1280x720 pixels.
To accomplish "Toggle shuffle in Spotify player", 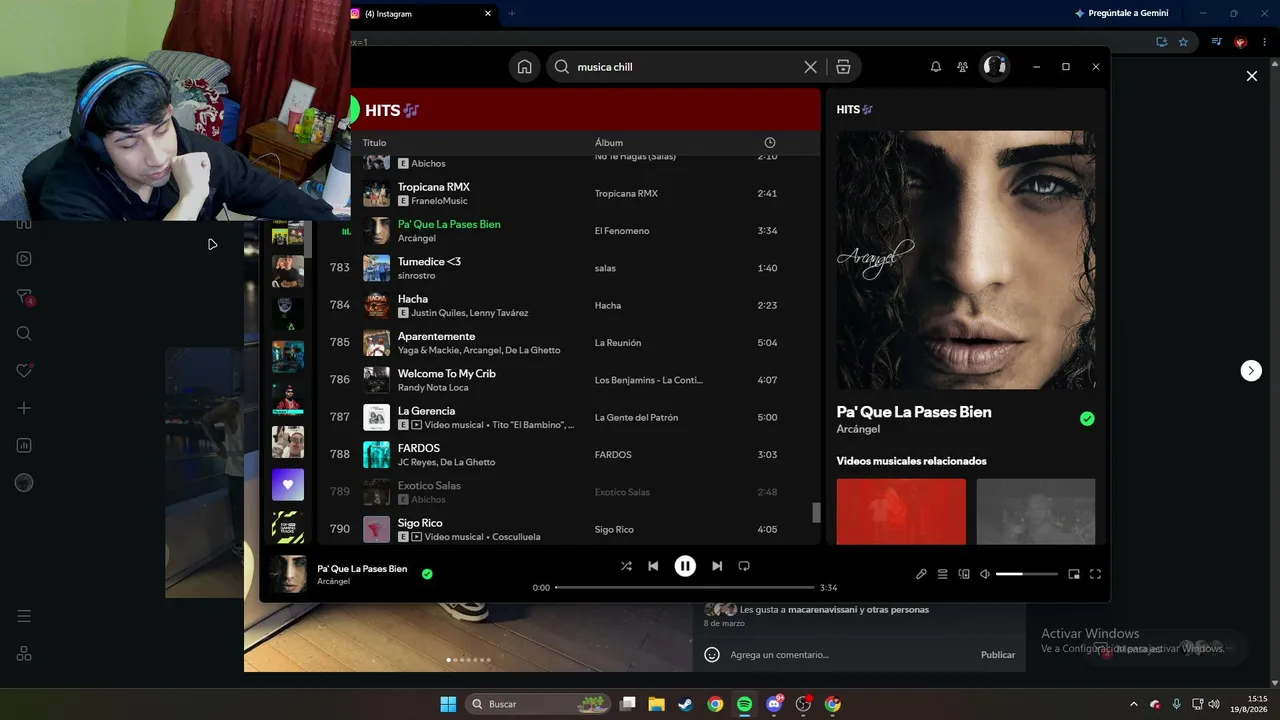I will [x=626, y=566].
